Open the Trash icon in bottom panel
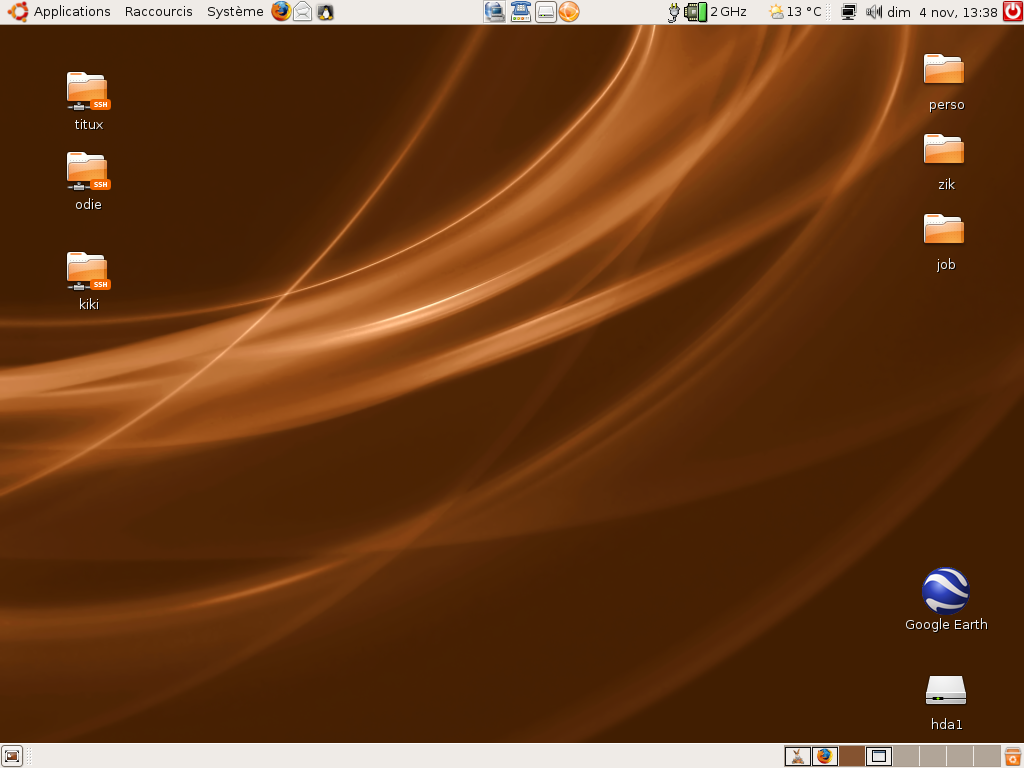Screen dimensions: 1024x768 pyautogui.click(x=1013, y=756)
